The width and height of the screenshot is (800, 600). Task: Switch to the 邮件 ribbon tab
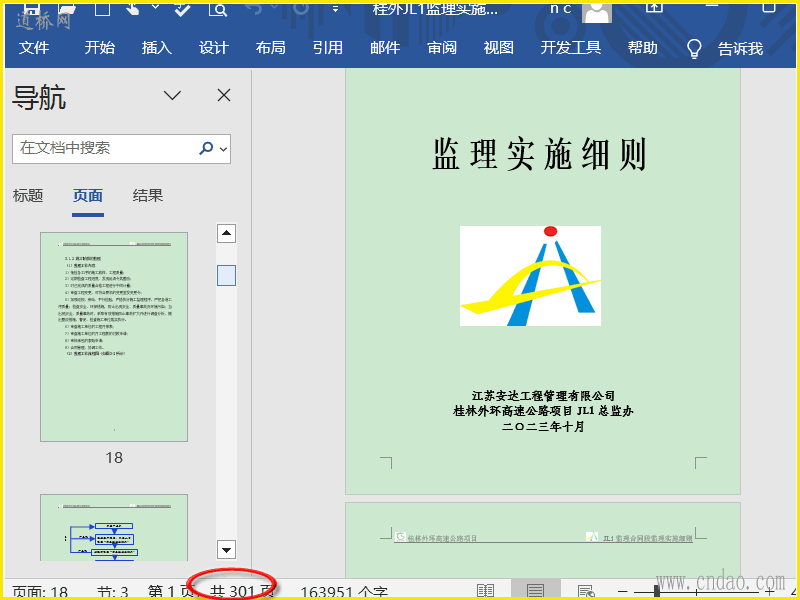[x=385, y=48]
